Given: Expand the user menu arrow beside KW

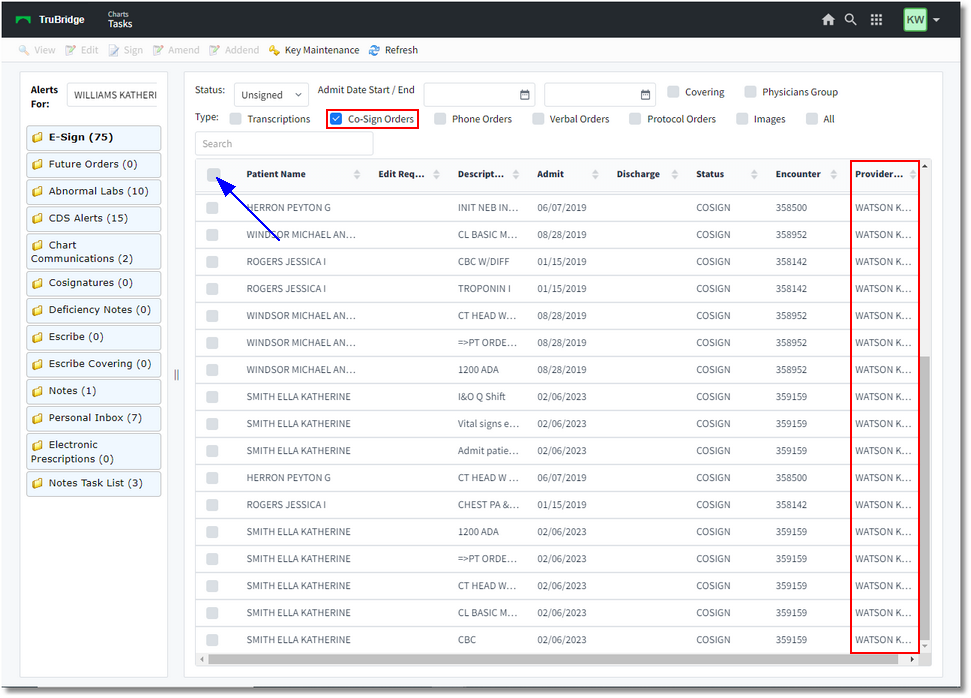Looking at the screenshot, I should tap(936, 20).
